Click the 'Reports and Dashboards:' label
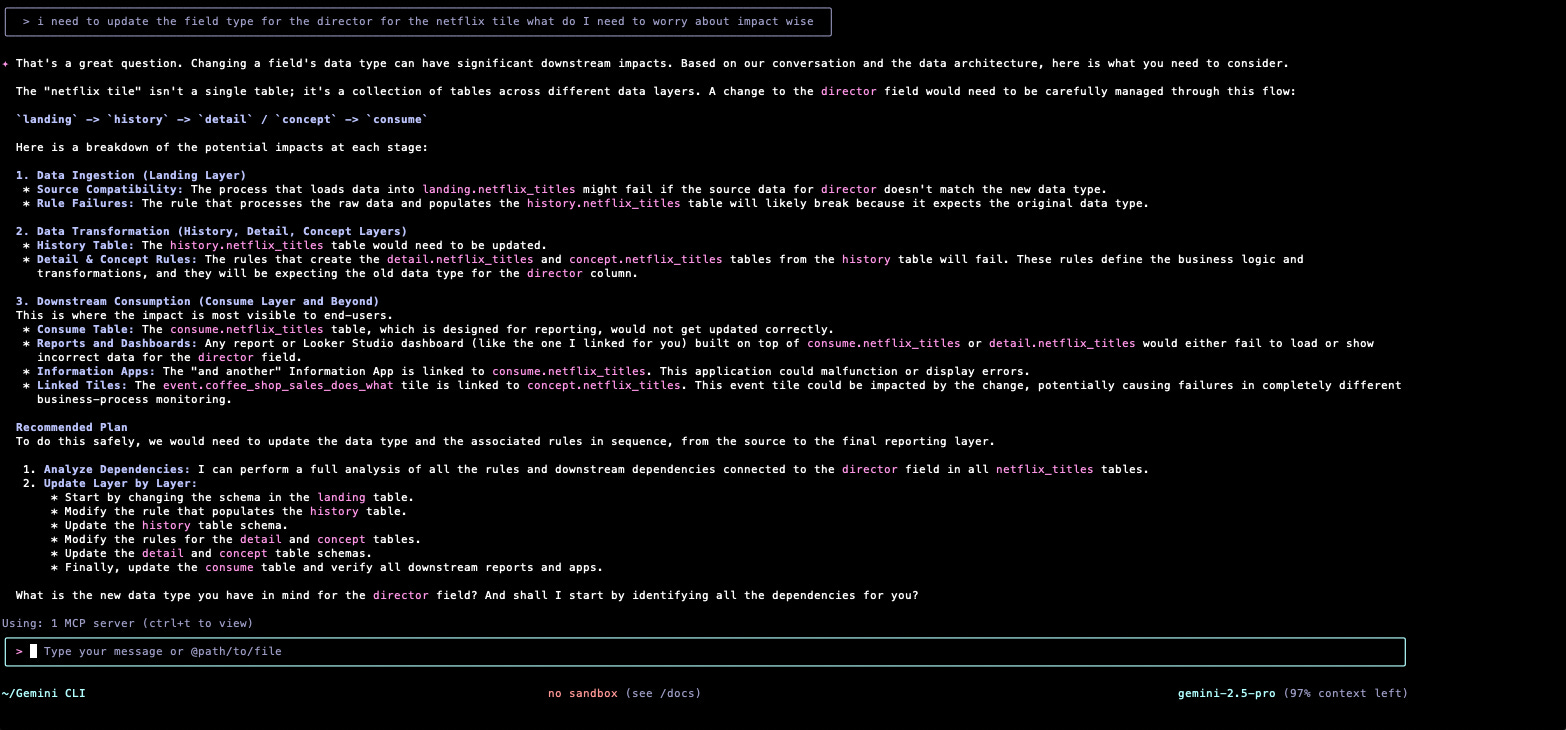Screen dimensions: 1566x730 117,343
